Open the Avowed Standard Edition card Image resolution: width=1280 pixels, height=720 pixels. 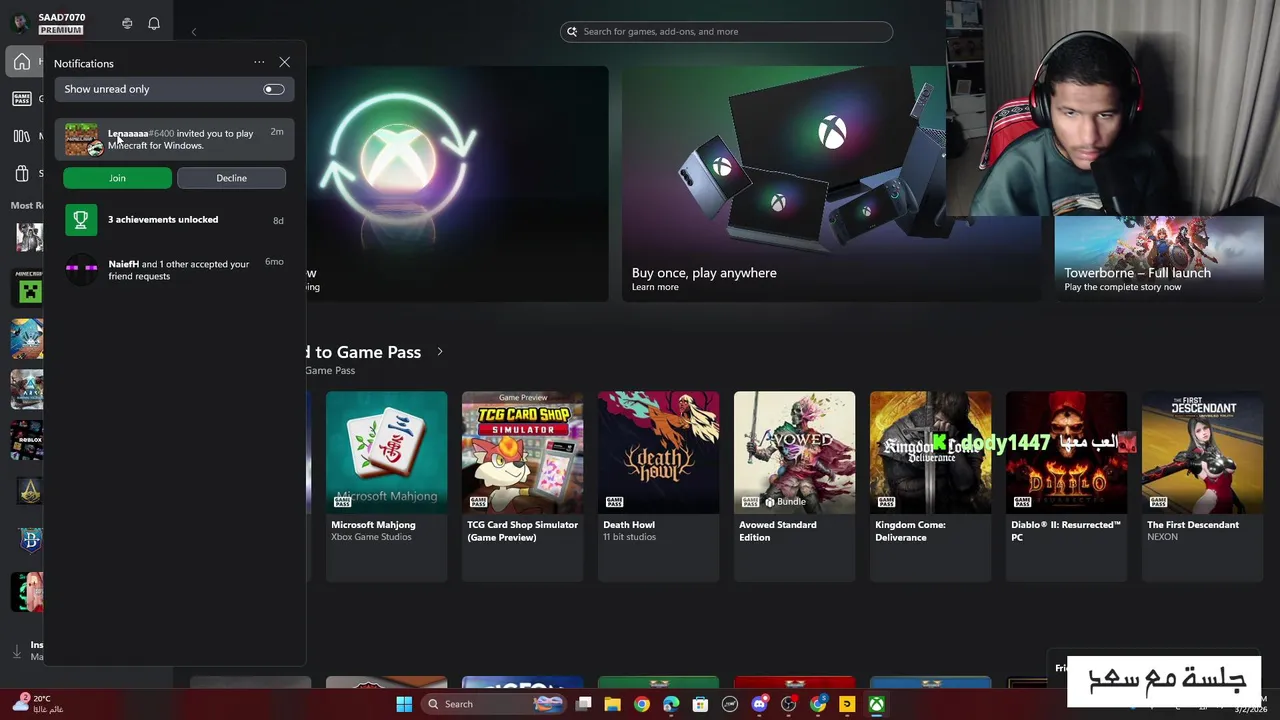pos(794,486)
